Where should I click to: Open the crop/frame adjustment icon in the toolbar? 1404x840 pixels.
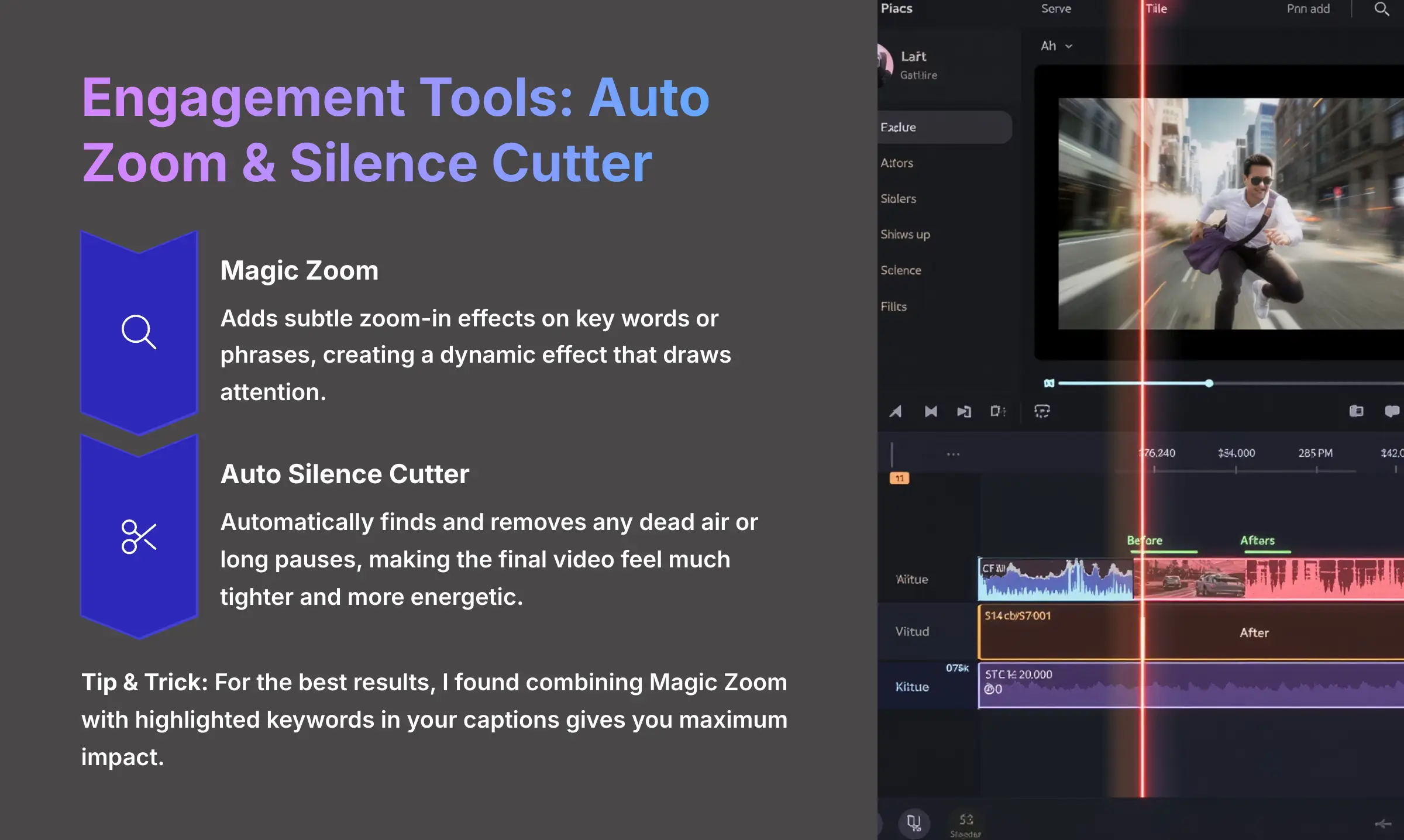point(997,411)
